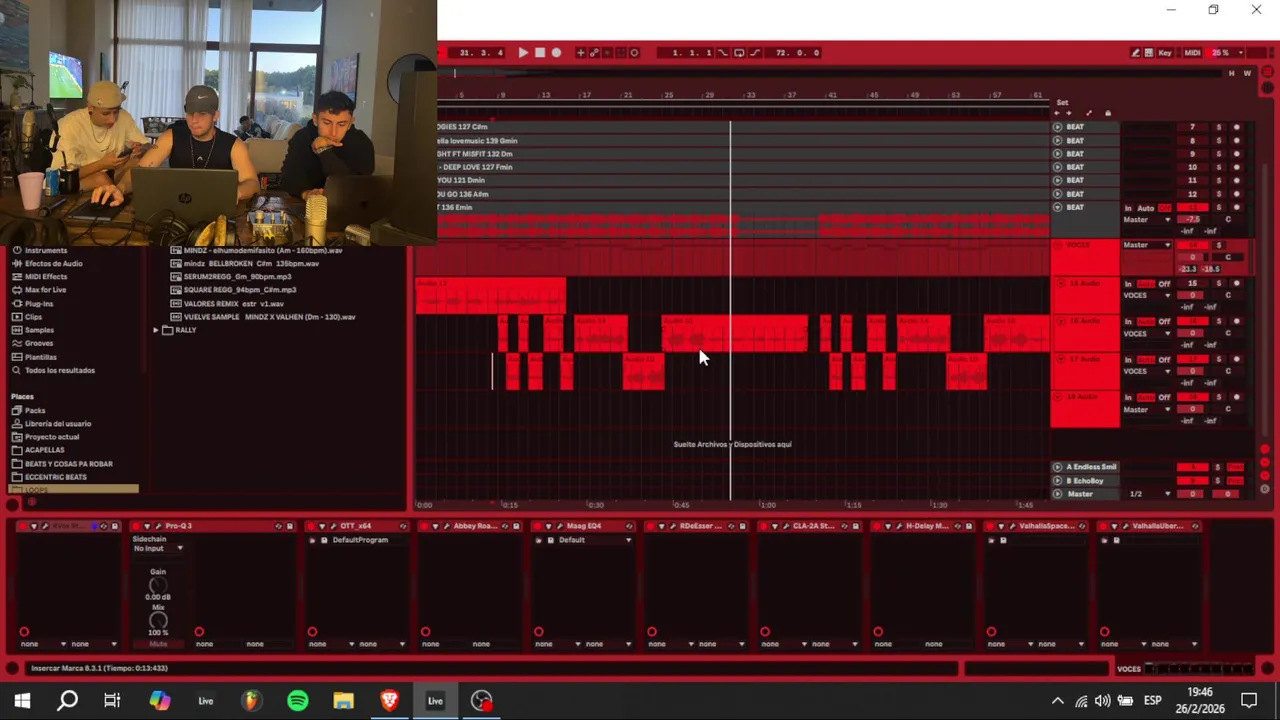Open Max for Live browser category
Screen dimensions: 1280x720
tap(46, 290)
